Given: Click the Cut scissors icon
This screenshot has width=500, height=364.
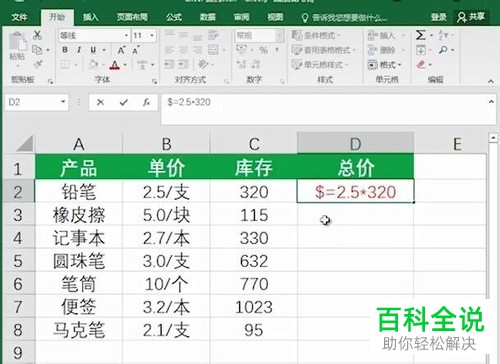Looking at the screenshot, I should (x=37, y=35).
